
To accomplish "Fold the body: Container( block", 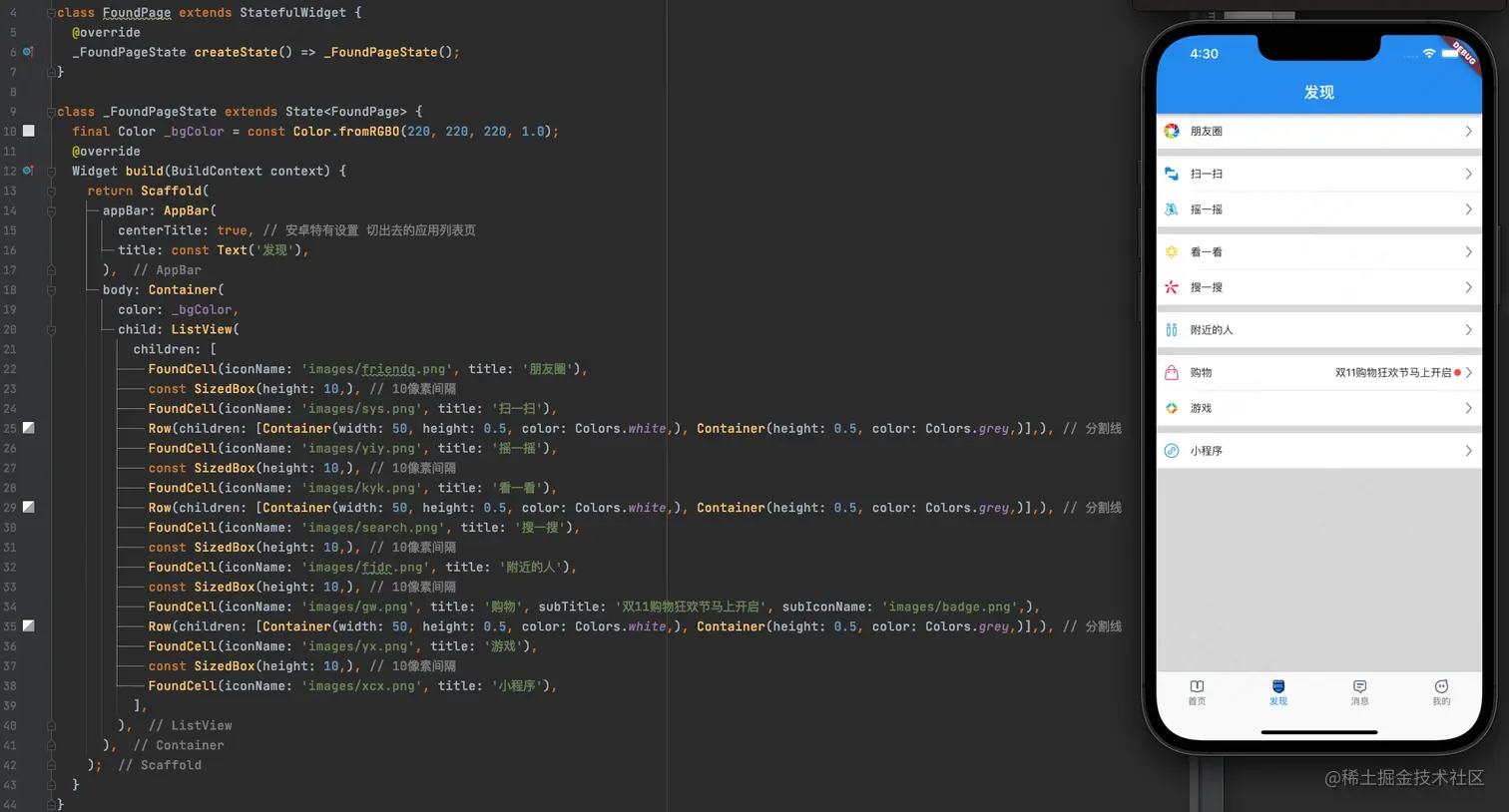I will coord(51,289).
